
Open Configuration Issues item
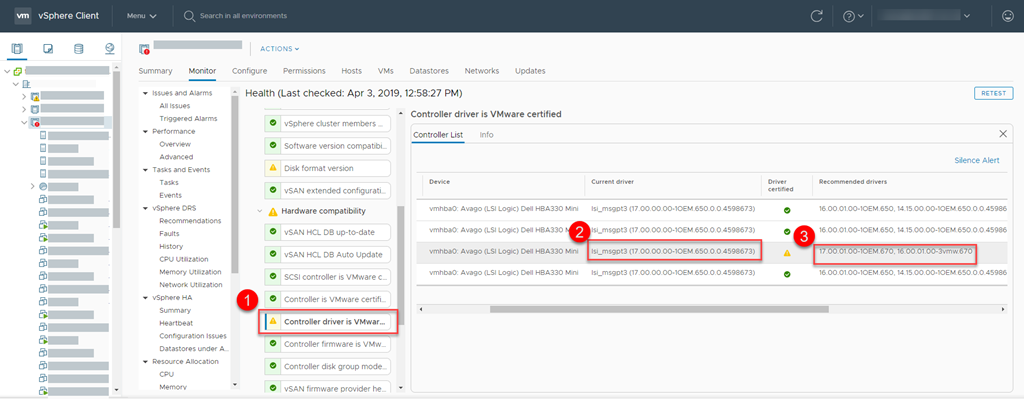193,336
